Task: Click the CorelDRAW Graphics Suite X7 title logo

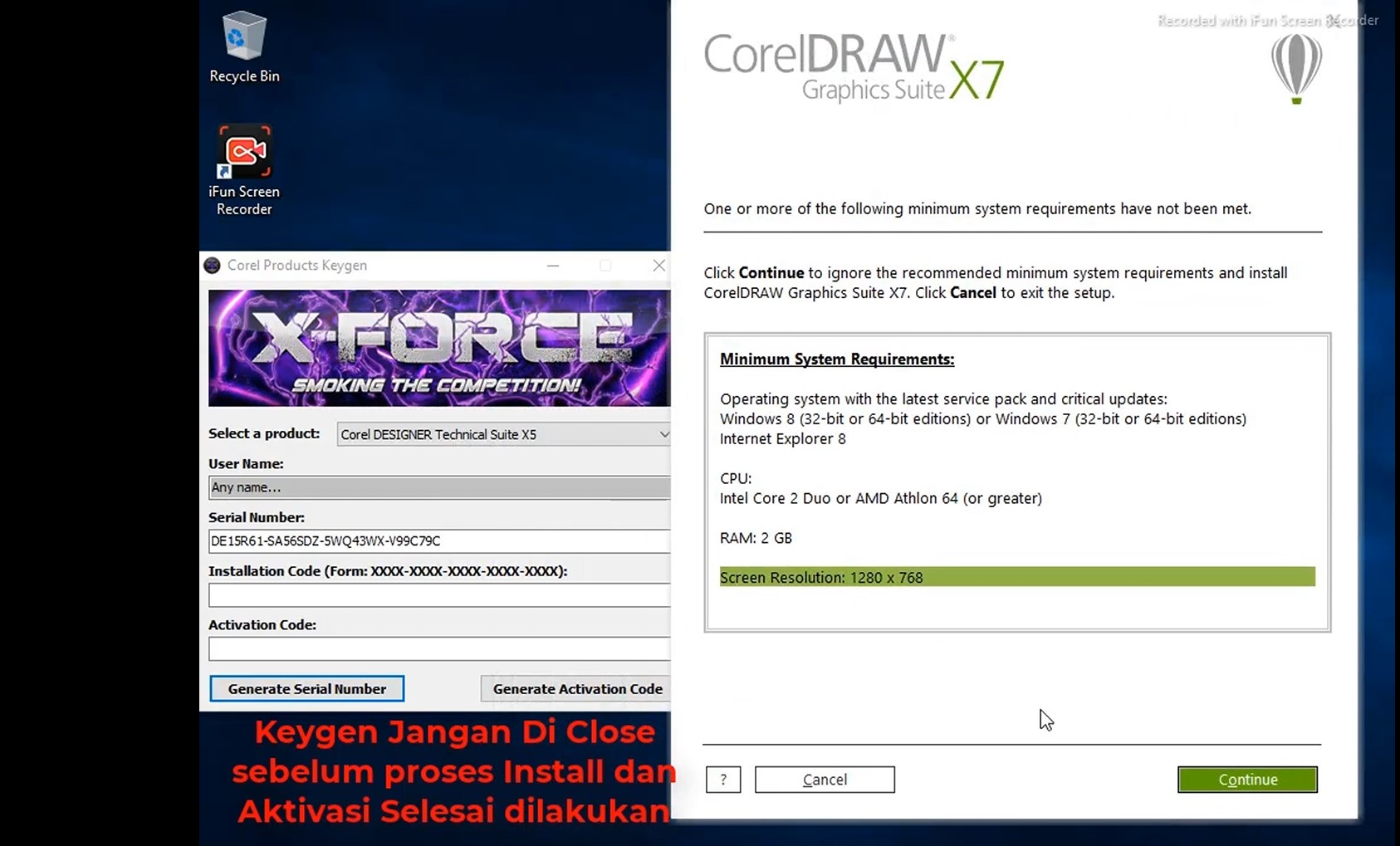Action: [x=854, y=68]
